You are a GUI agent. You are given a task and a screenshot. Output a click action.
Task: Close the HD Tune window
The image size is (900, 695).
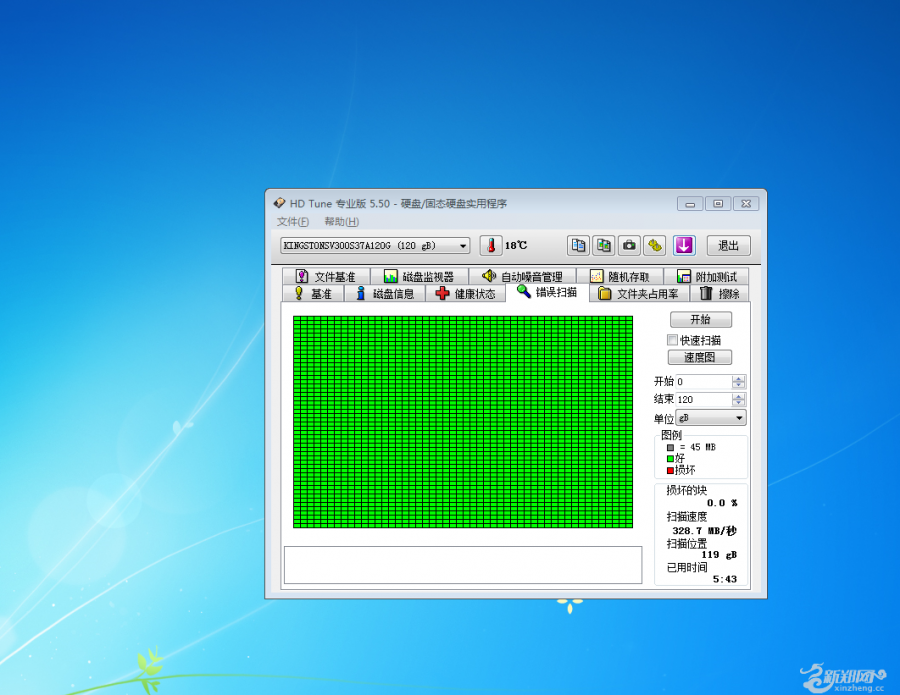coord(746,204)
